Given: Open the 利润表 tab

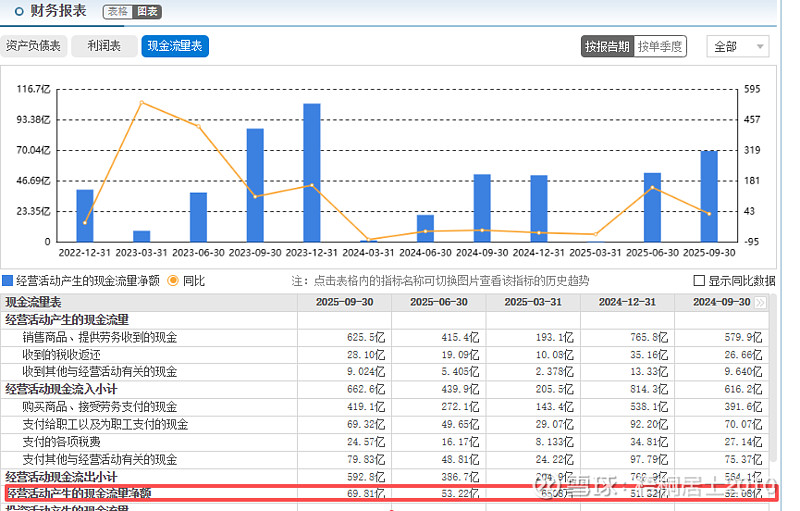Looking at the screenshot, I should click(104, 46).
